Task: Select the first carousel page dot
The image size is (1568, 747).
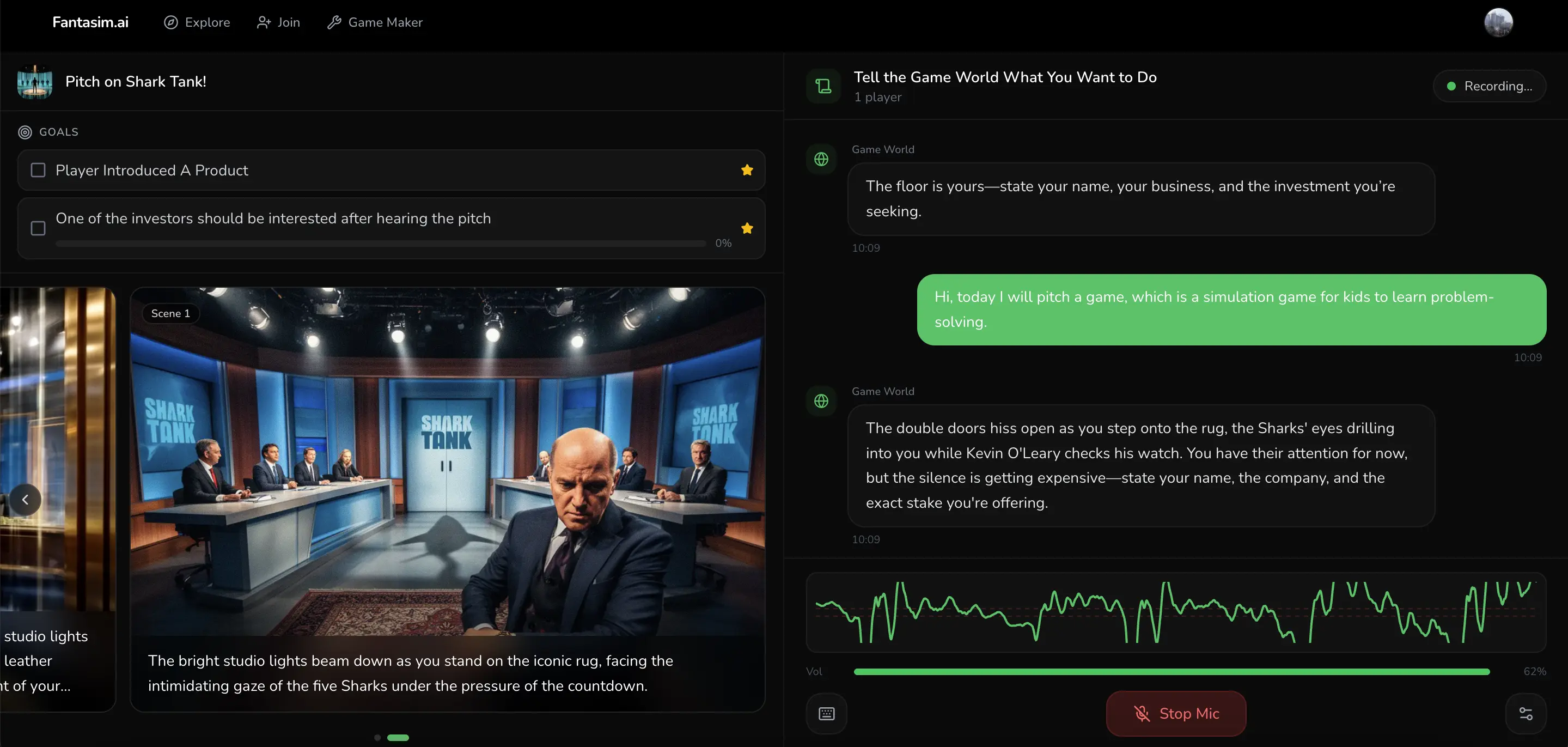Action: (377, 737)
